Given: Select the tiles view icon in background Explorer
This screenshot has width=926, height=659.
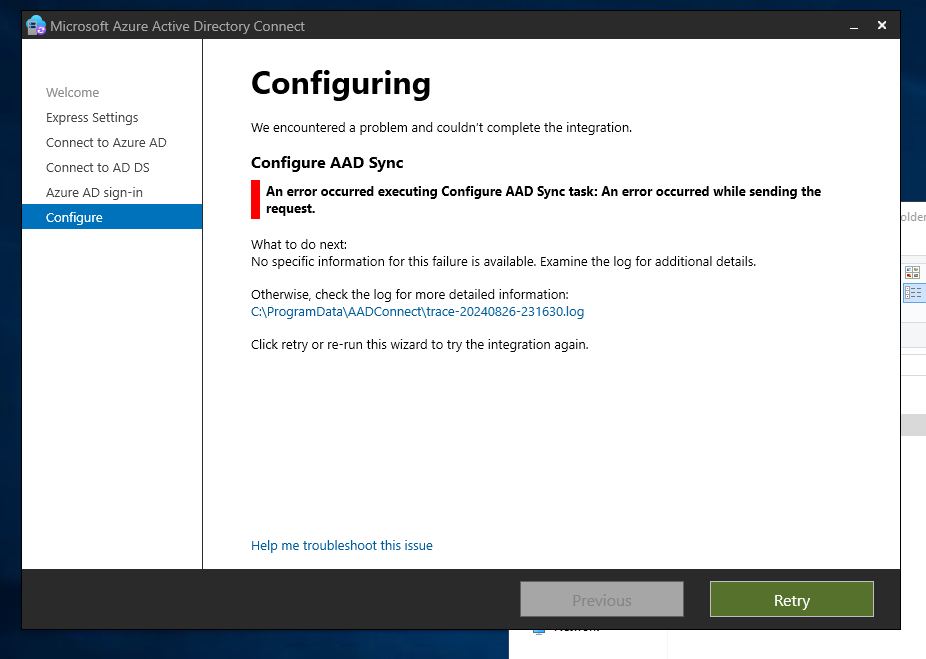Looking at the screenshot, I should click(x=911, y=271).
